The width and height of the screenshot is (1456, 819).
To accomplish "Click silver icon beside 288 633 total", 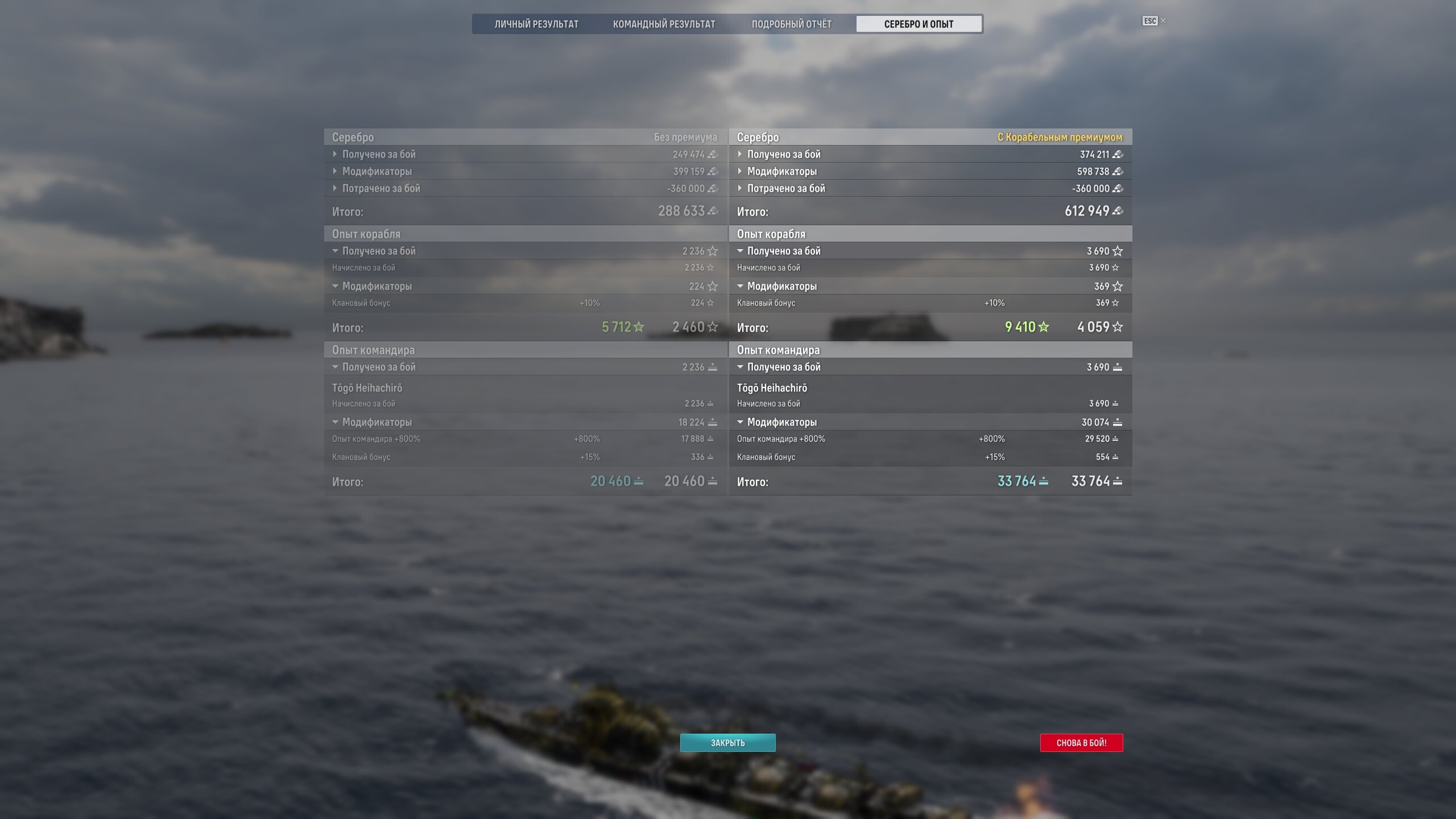I will click(x=713, y=211).
